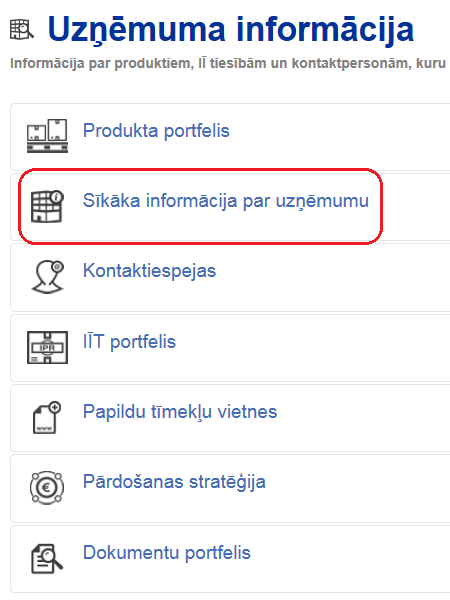The image size is (450, 600).
Task: Open the Produkta portfelis link
Action: 156,131
